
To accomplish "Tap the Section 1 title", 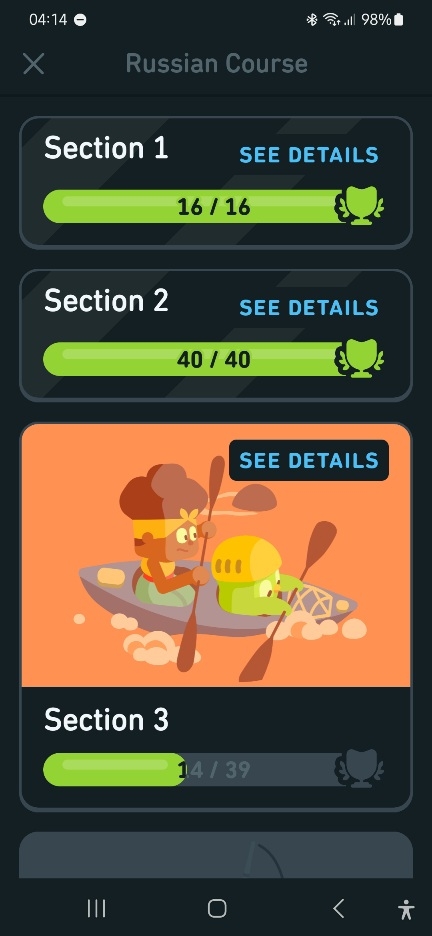I will [106, 148].
